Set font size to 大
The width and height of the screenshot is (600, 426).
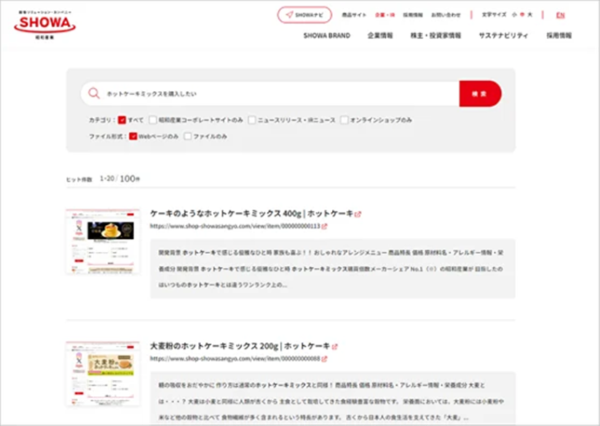[530, 15]
